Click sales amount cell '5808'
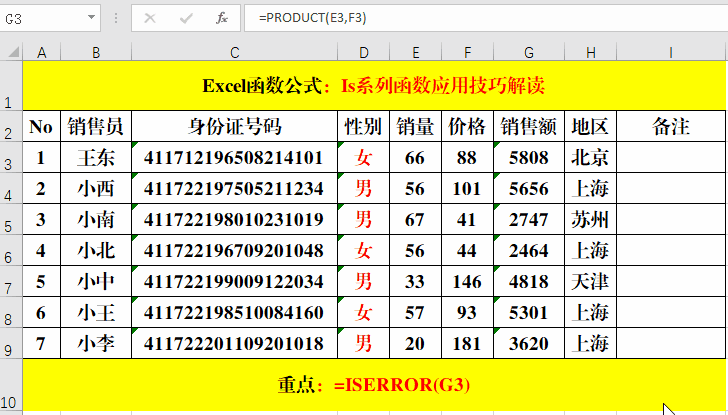Viewport: 728px width, 415px height. click(x=529, y=157)
